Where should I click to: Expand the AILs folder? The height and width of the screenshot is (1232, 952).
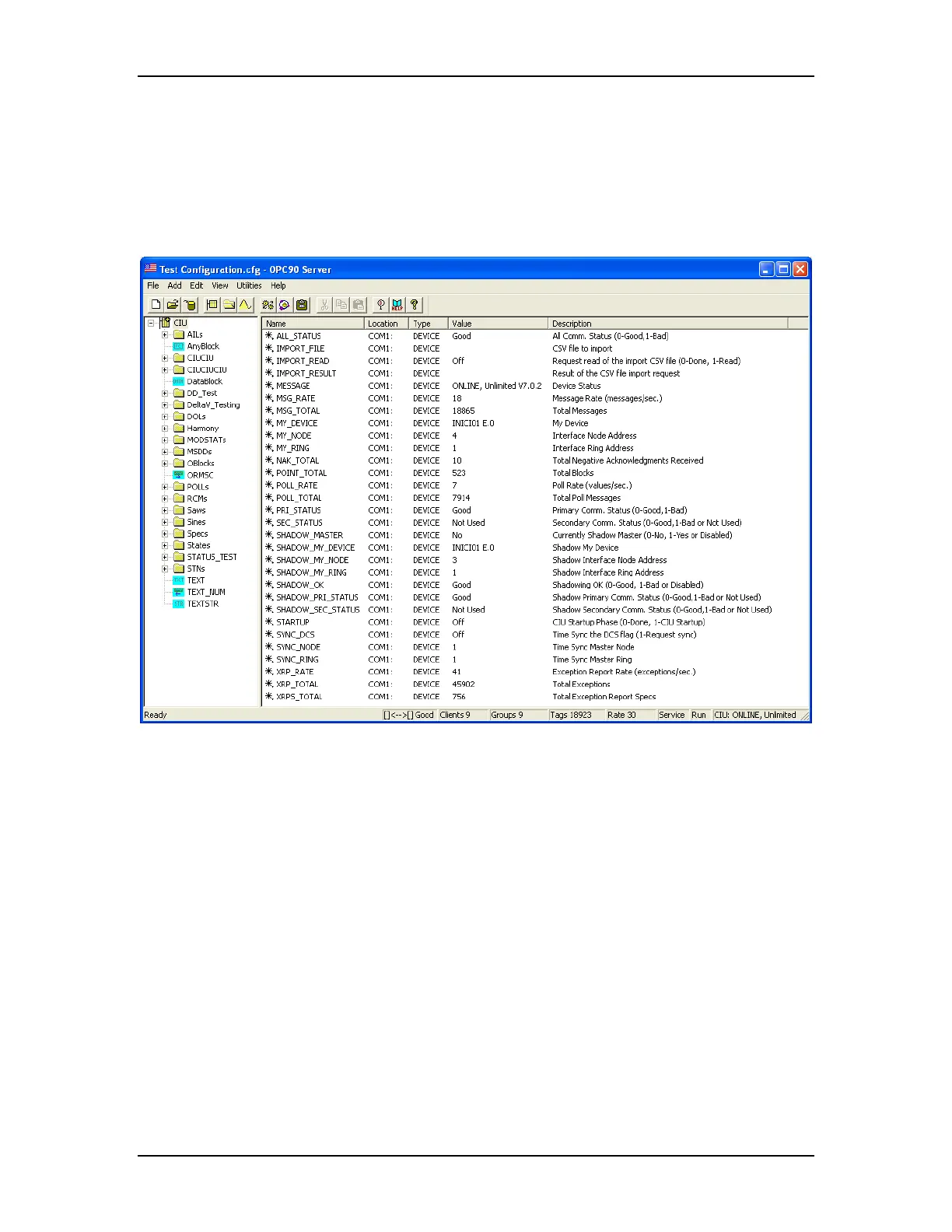[165, 334]
